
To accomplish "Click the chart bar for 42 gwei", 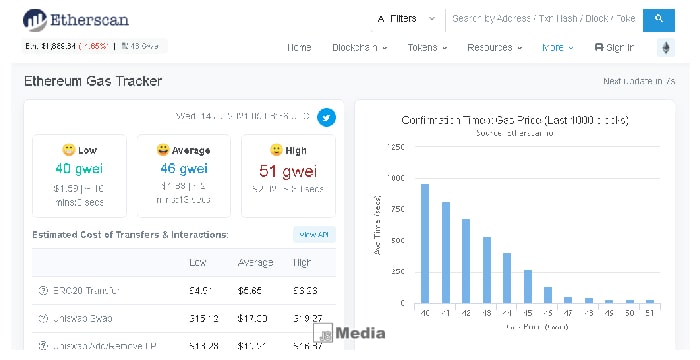I will point(466,261).
